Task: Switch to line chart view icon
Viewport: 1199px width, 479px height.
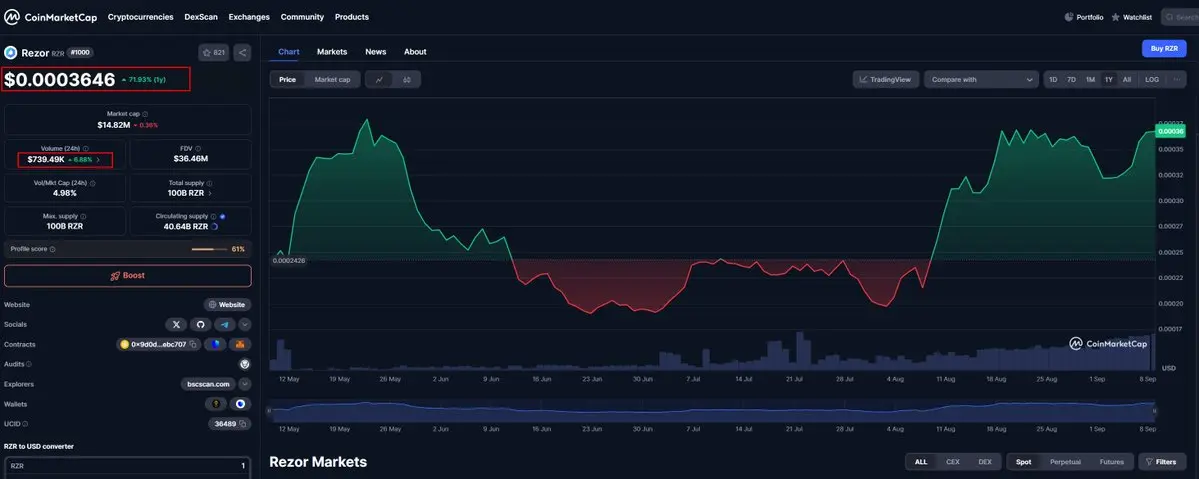Action: [x=379, y=80]
